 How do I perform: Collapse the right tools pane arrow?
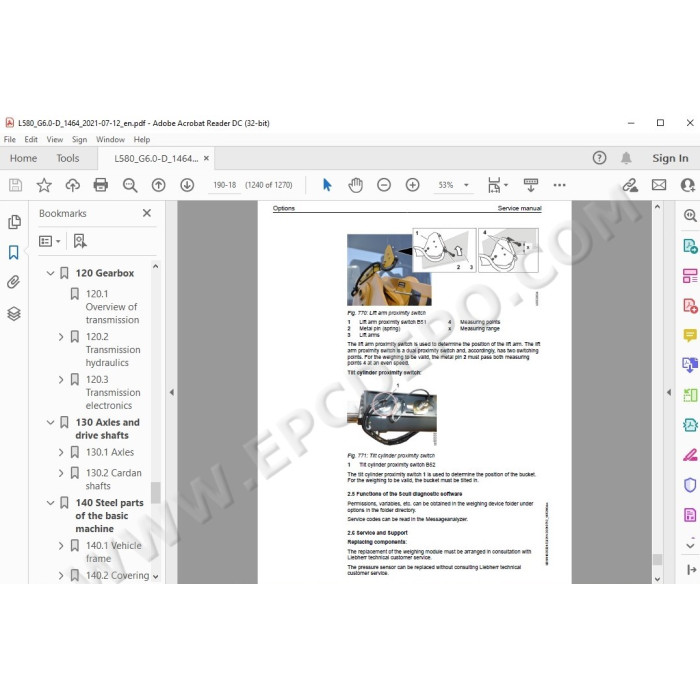point(669,392)
